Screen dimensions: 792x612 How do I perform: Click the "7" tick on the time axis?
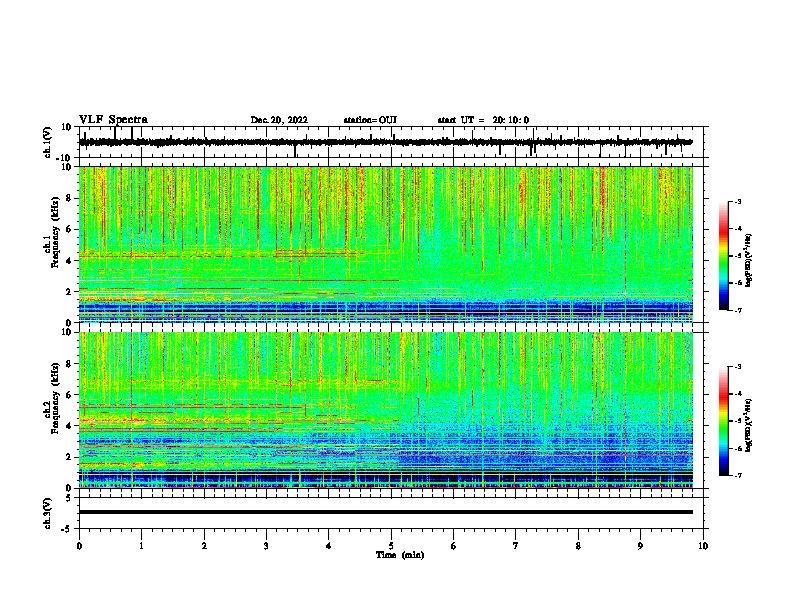[516, 546]
